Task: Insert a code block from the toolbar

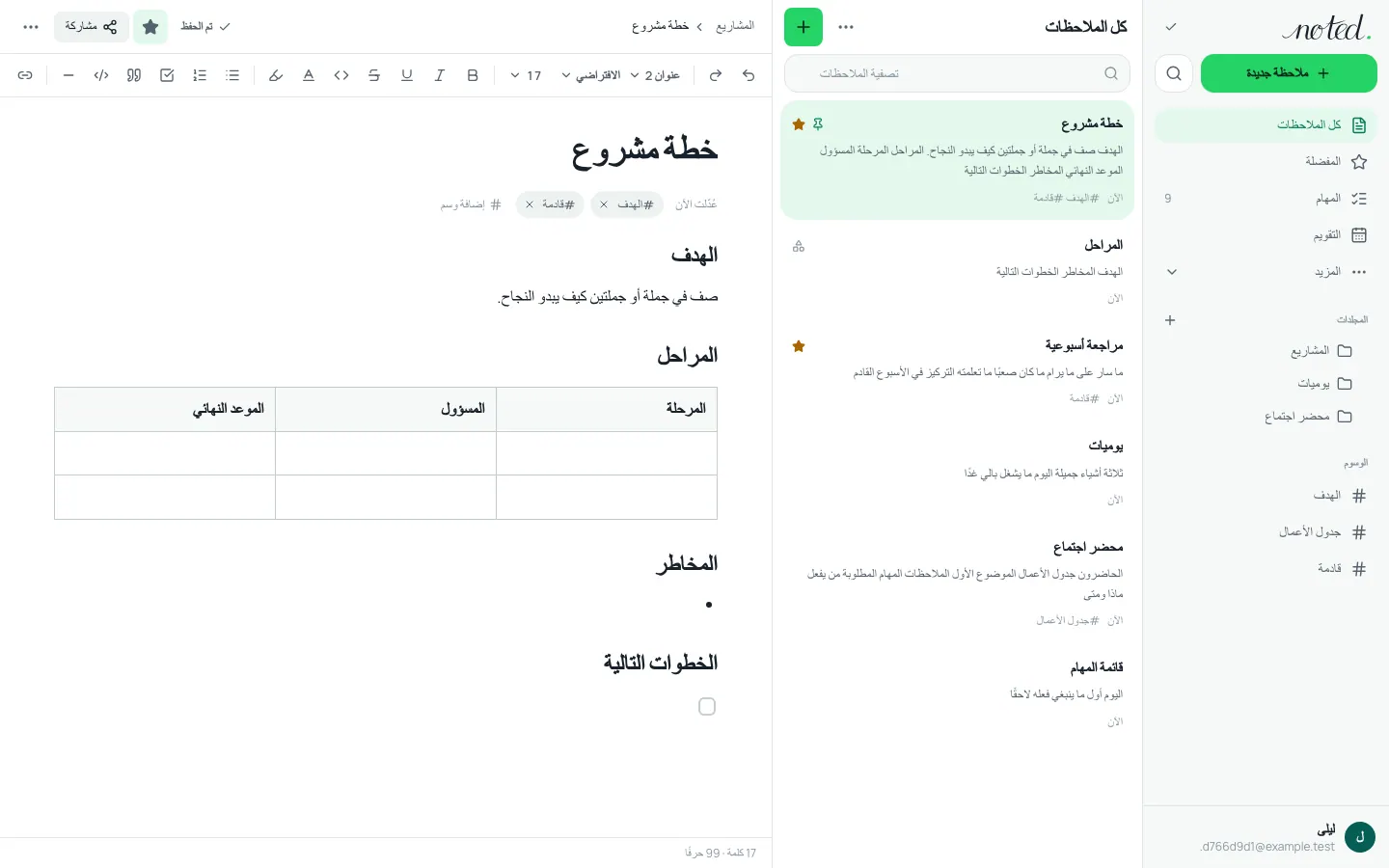Action: (x=101, y=75)
